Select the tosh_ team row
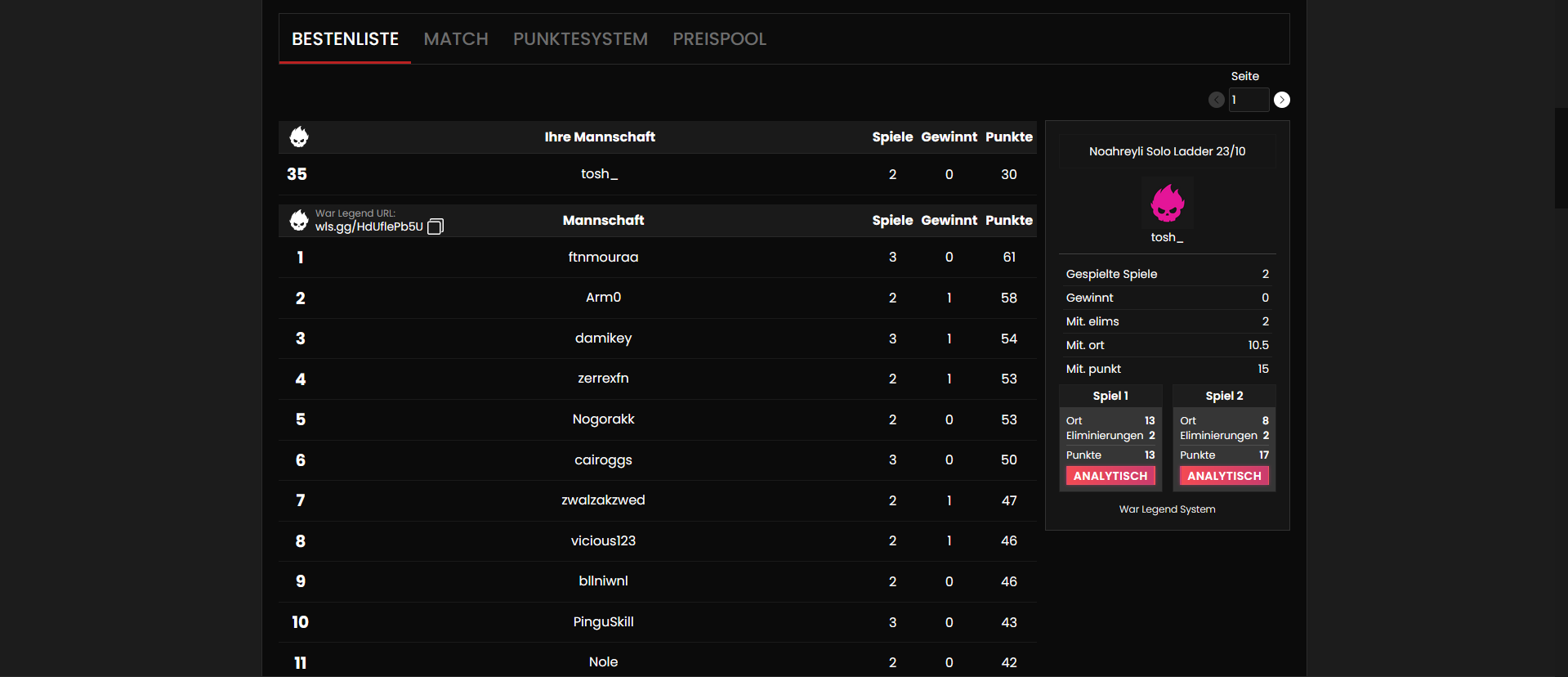 tap(658, 174)
